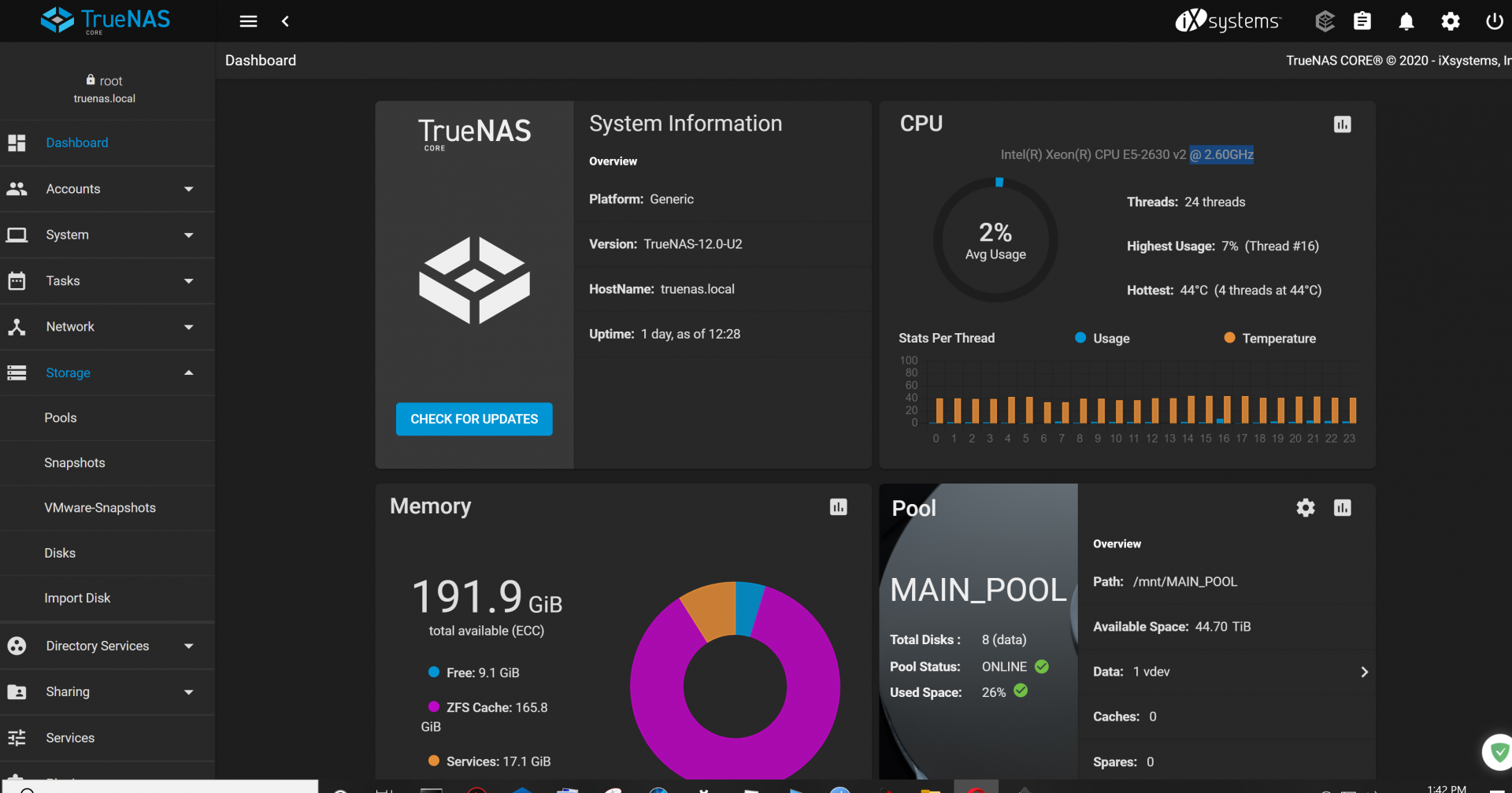Screen dimensions: 1512x793
Task: Expand the Tasks menu arrow
Action: click(x=189, y=280)
